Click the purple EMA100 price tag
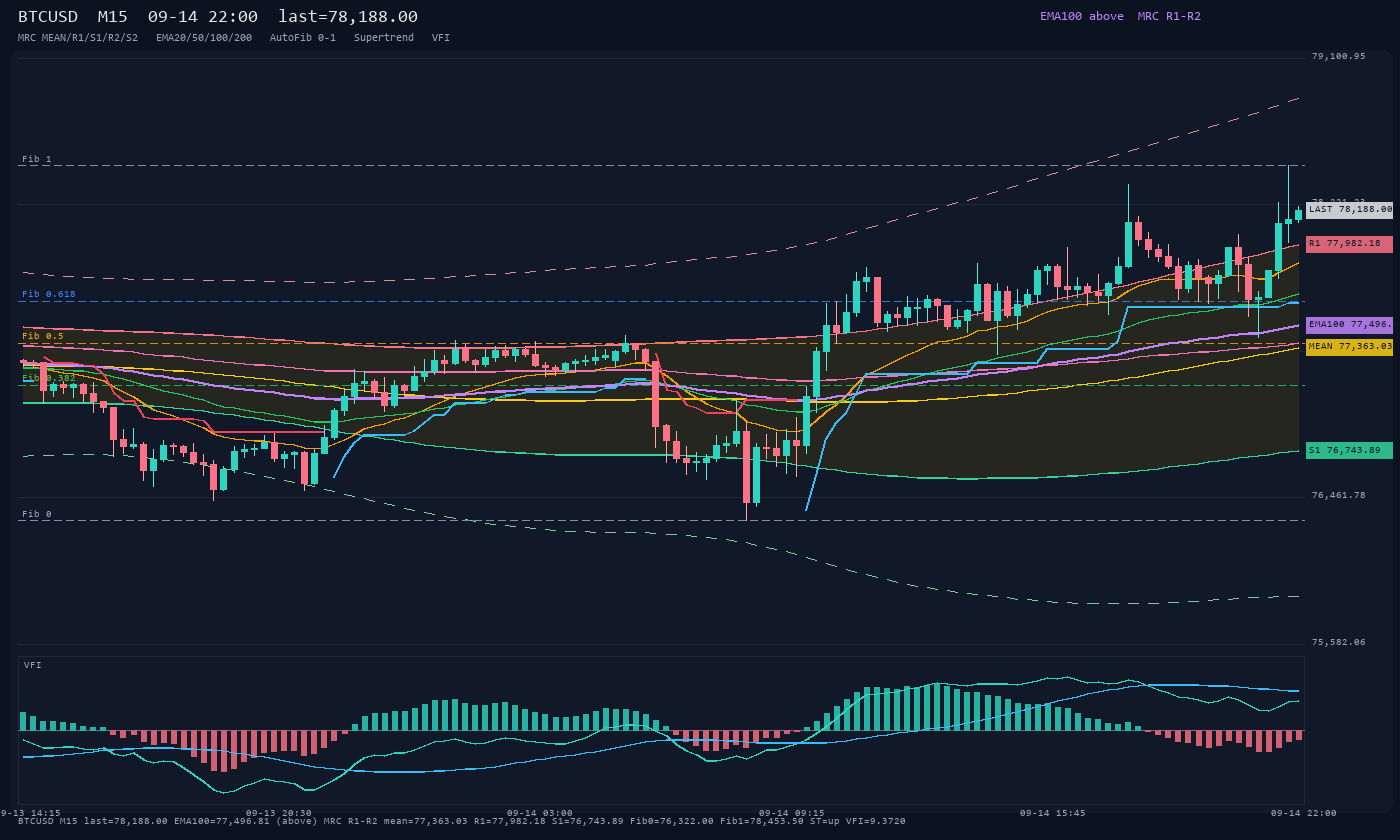This screenshot has width=1400, height=840. point(1349,325)
